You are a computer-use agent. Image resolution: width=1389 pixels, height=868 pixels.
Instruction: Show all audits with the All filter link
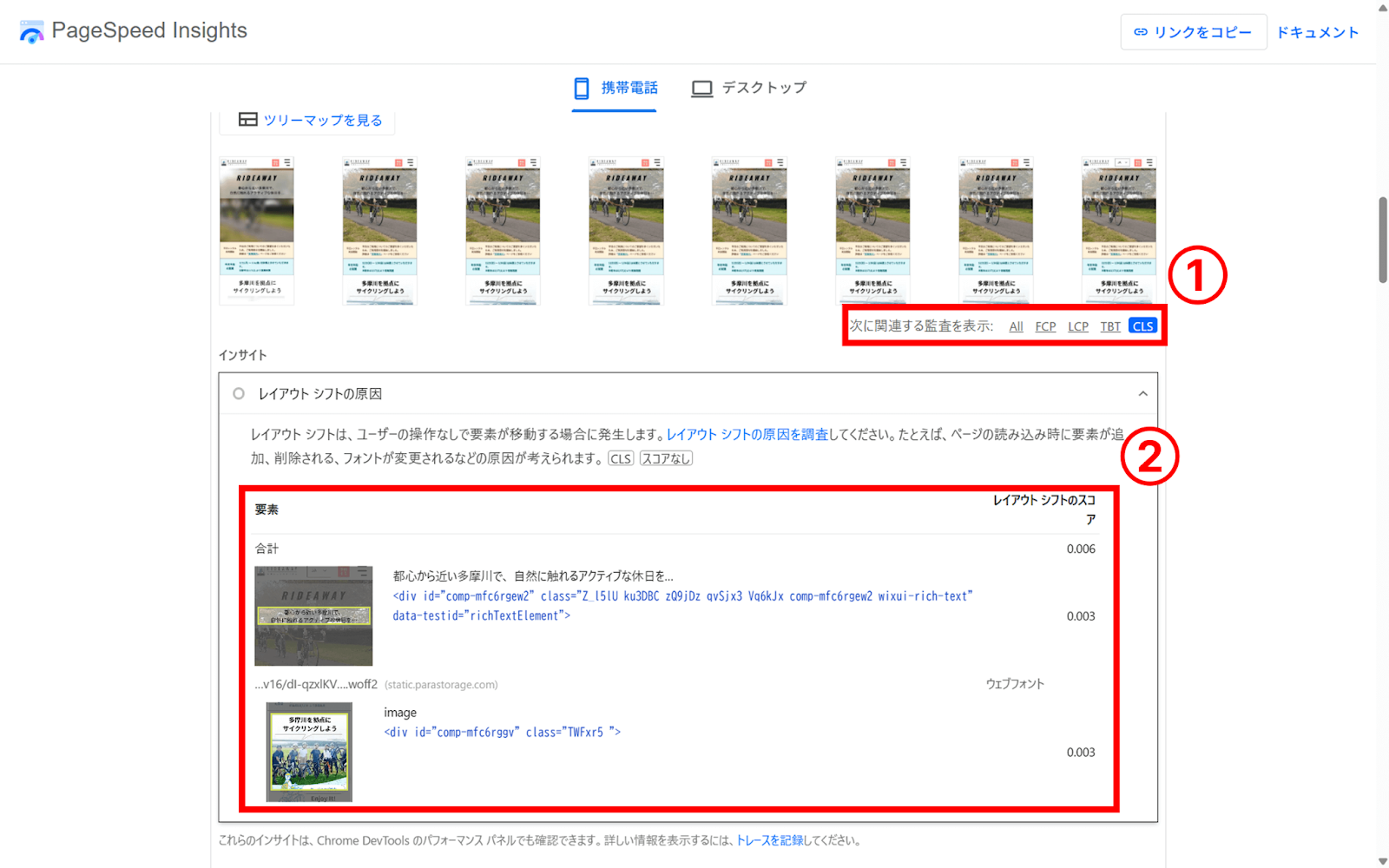coord(1015,326)
